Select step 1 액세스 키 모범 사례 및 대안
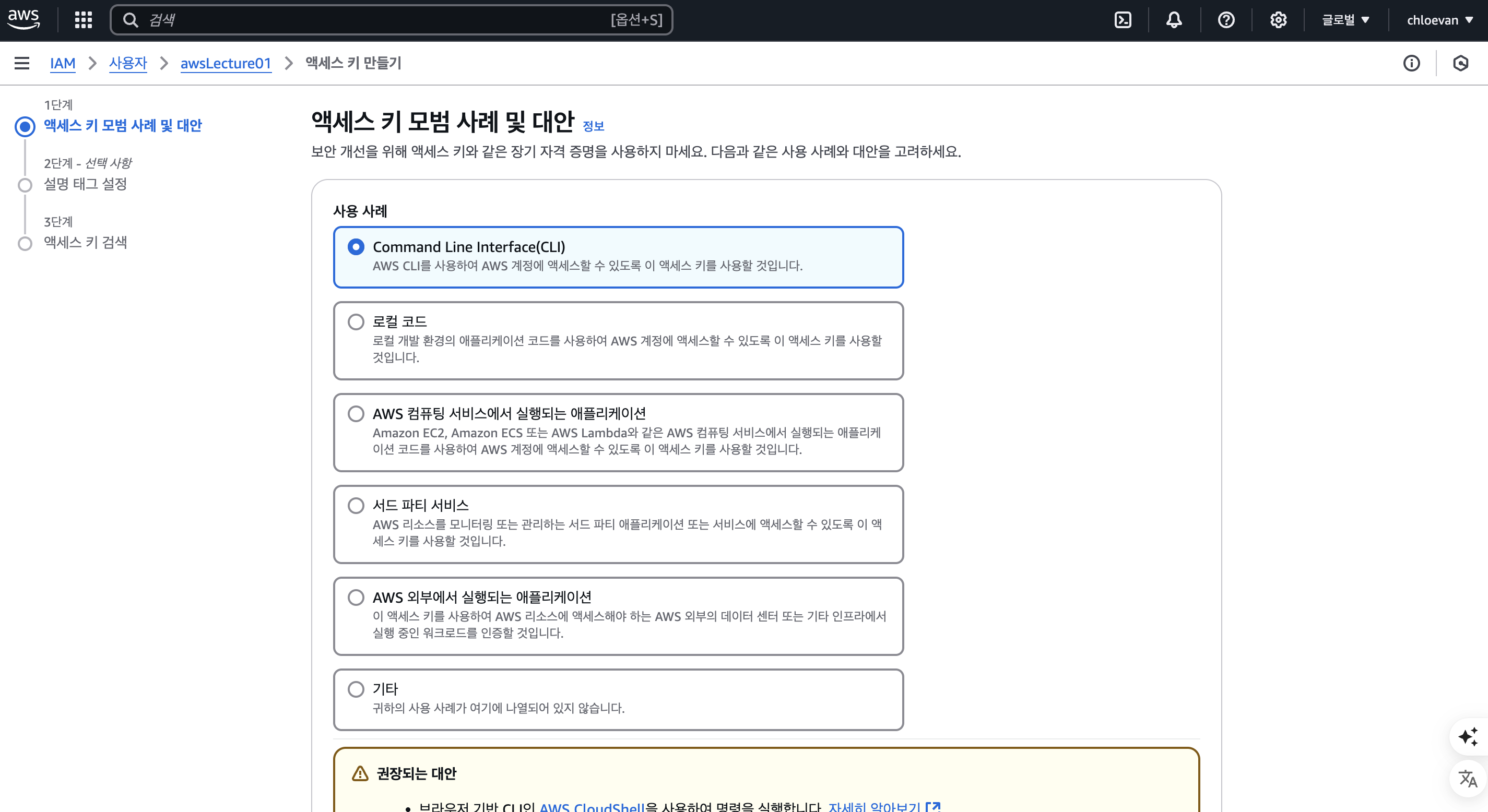Image resolution: width=1488 pixels, height=812 pixels. click(x=123, y=125)
